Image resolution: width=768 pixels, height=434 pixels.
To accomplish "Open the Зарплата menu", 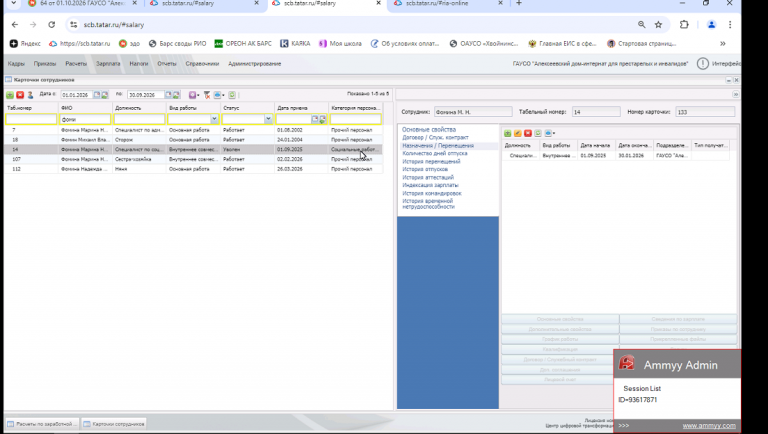I will click(x=108, y=64).
